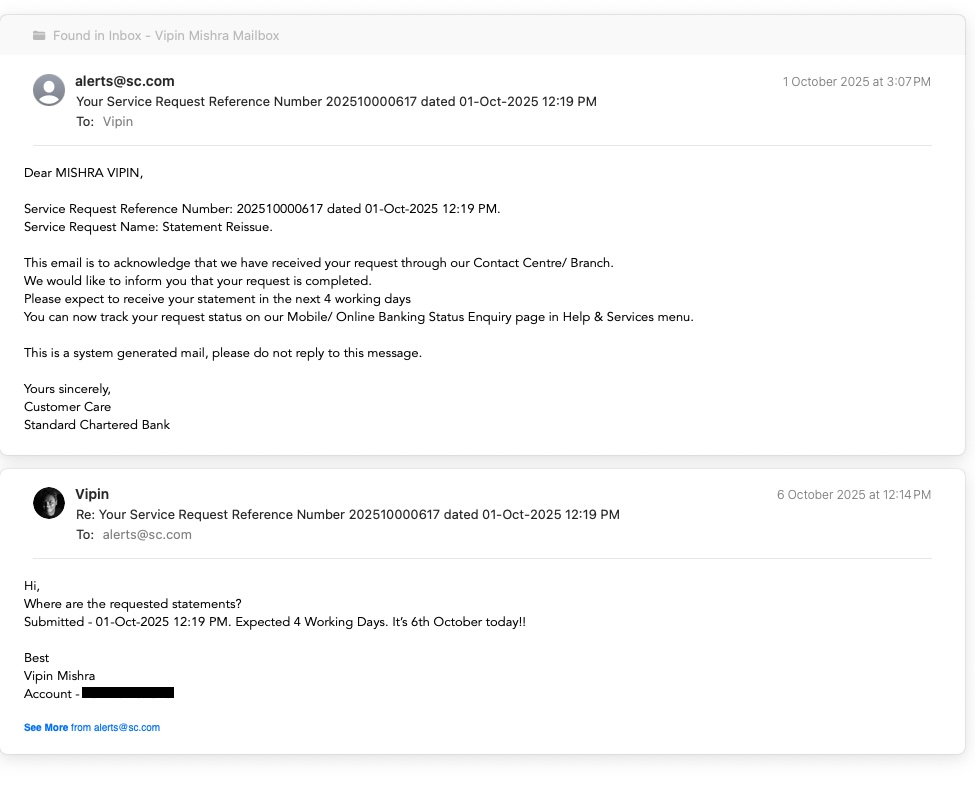The height and width of the screenshot is (793, 975).
Task: Click timestamp '1 October 2025 at 3:07 PM'
Action: (x=856, y=81)
